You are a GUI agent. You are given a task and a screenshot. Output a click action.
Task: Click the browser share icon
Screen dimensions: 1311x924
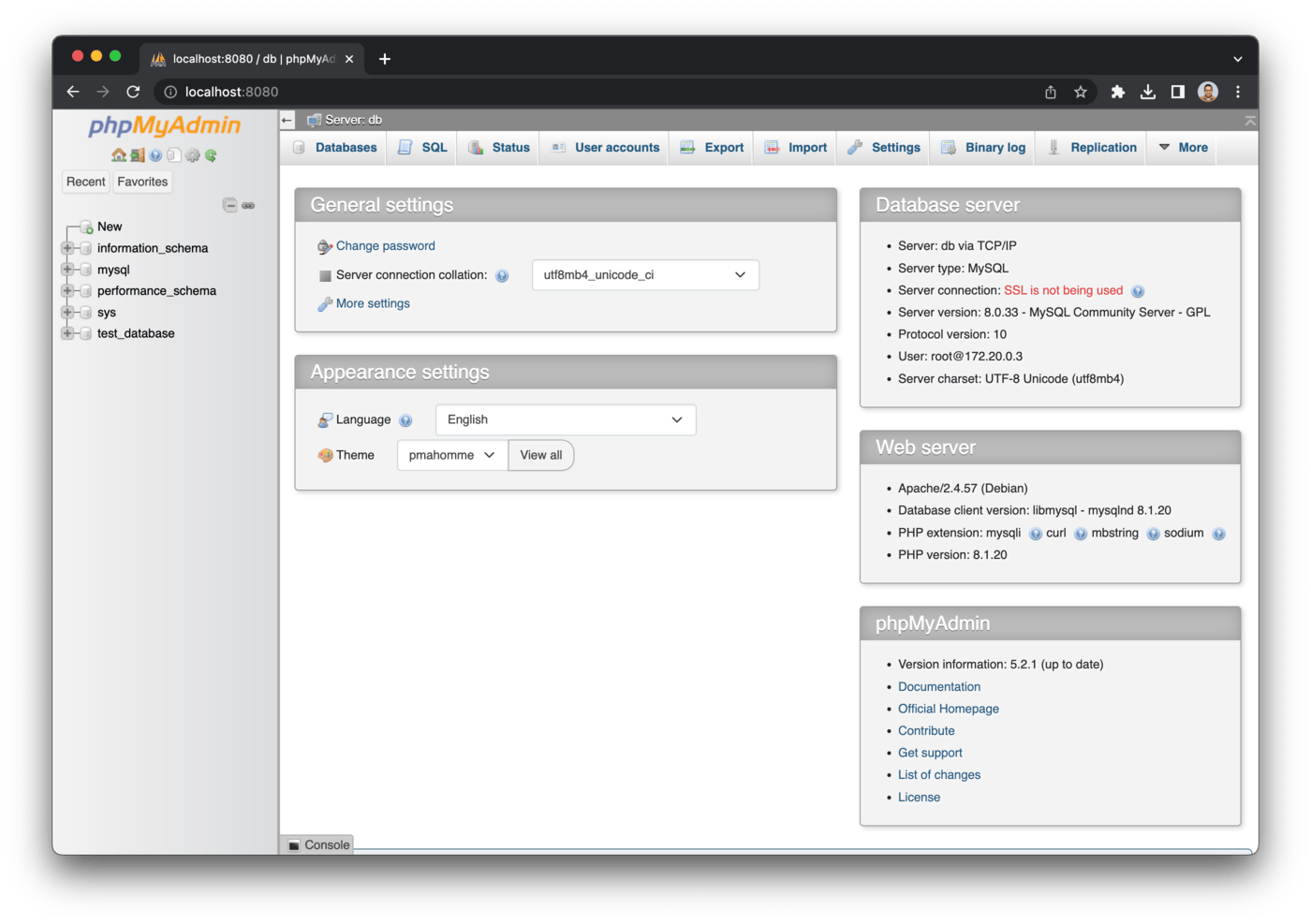coord(1051,92)
